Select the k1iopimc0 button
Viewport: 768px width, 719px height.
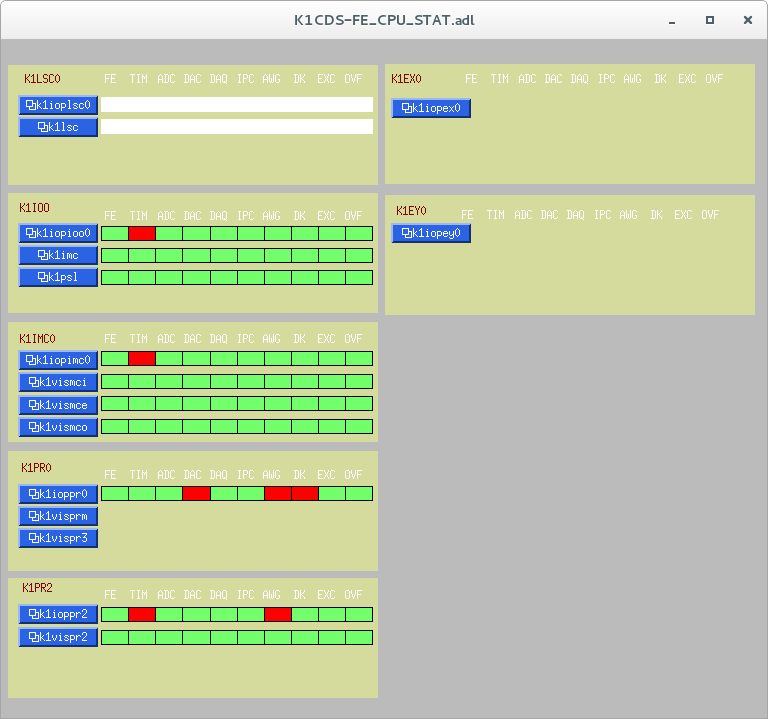pyautogui.click(x=58, y=359)
